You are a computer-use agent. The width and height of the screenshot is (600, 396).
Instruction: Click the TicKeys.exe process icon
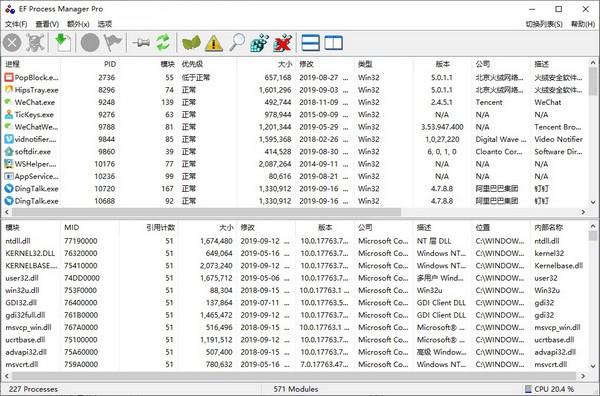(9, 114)
